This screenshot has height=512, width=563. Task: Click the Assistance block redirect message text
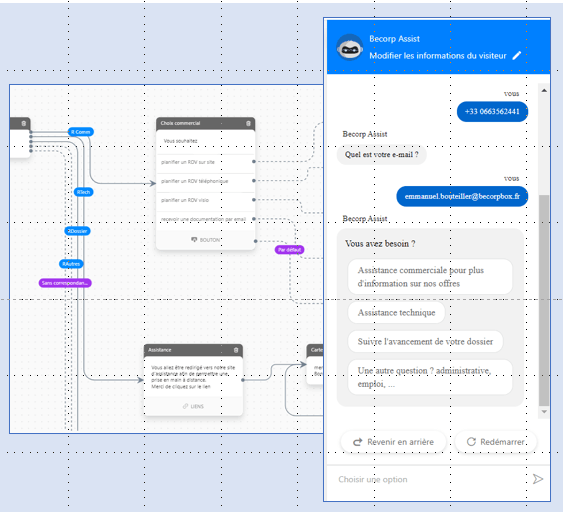[x=193, y=377]
